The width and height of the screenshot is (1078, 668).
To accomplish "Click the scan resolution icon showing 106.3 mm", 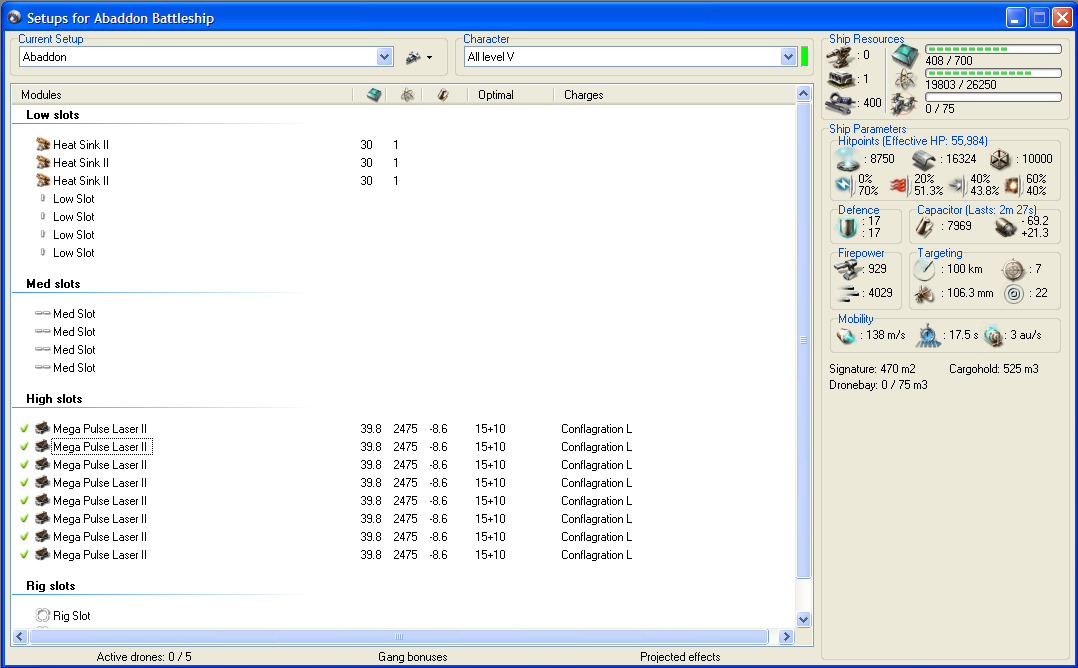I will click(x=924, y=294).
